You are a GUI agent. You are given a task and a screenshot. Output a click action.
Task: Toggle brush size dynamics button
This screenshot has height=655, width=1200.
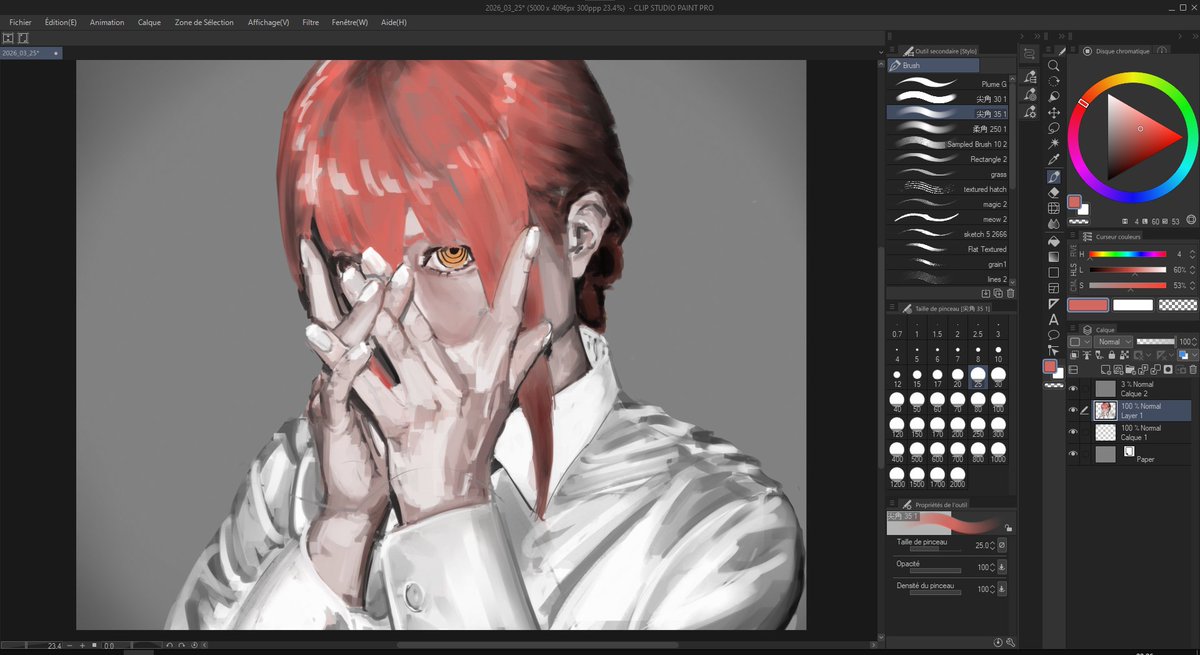[1001, 545]
